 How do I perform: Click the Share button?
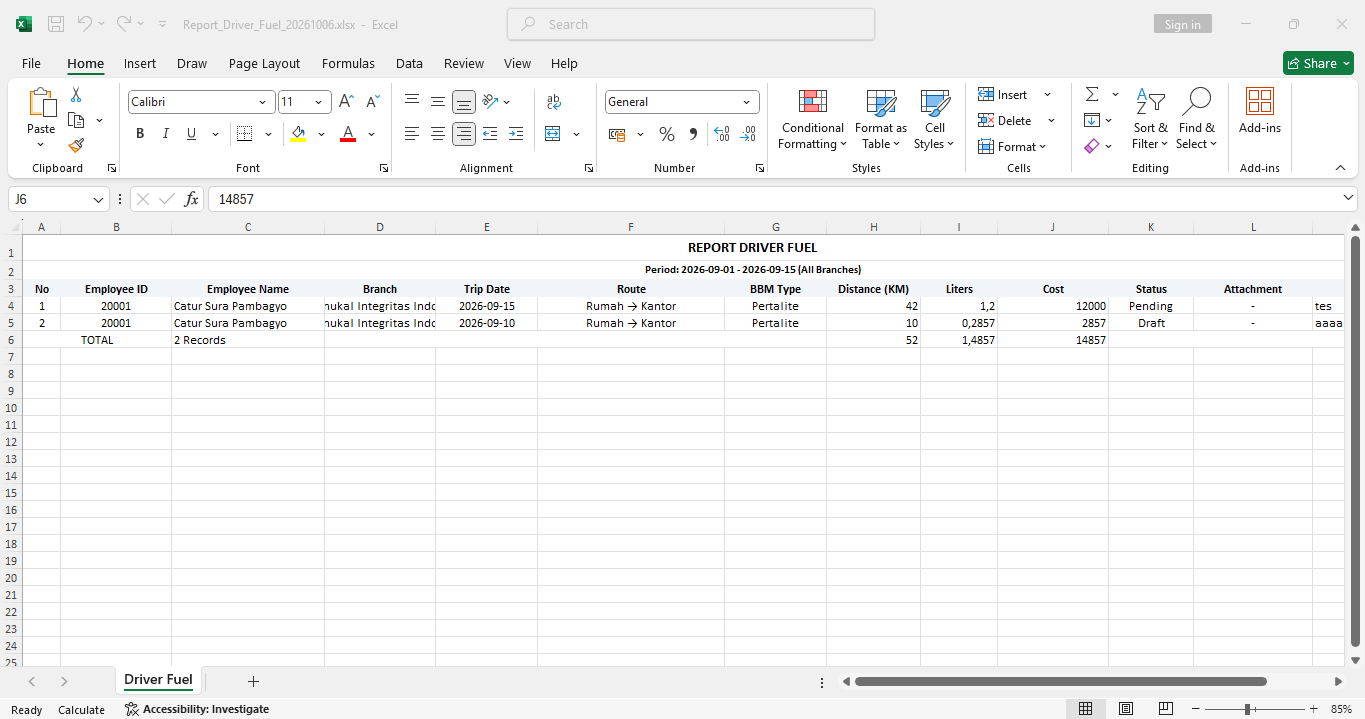(x=1318, y=63)
